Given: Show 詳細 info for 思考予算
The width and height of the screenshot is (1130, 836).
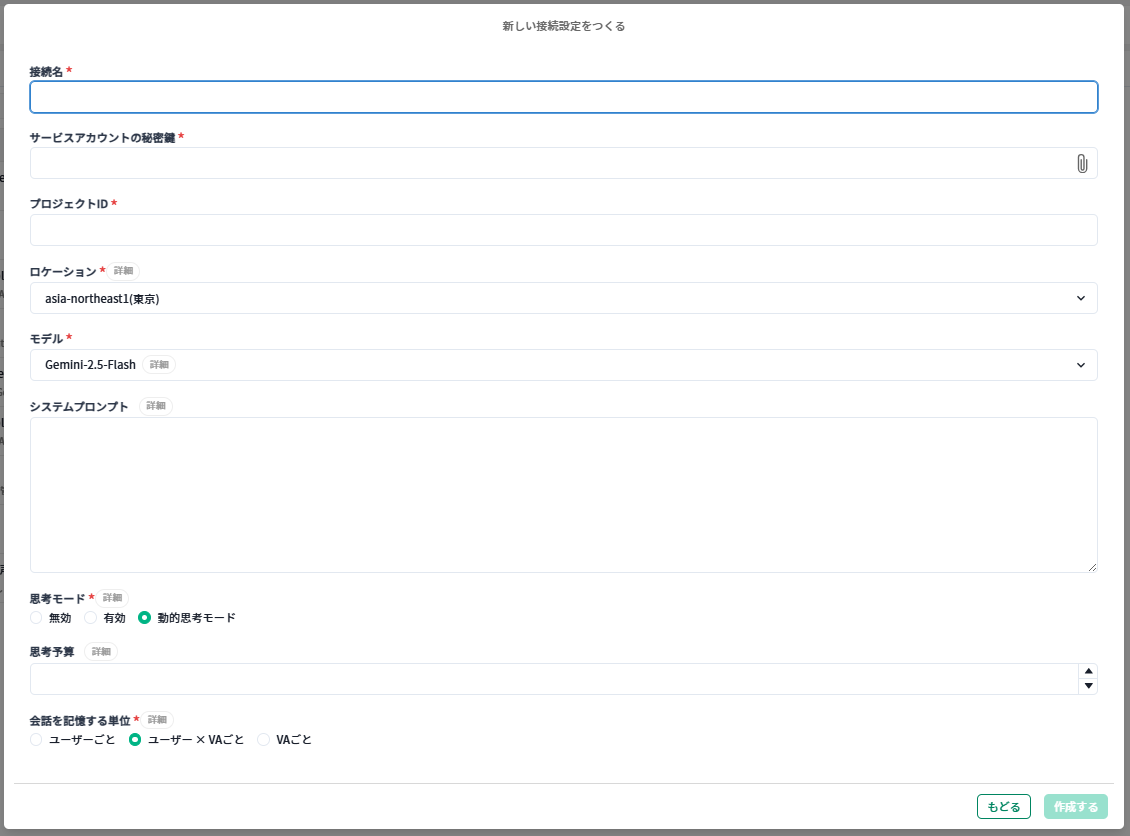Looking at the screenshot, I should 101,651.
